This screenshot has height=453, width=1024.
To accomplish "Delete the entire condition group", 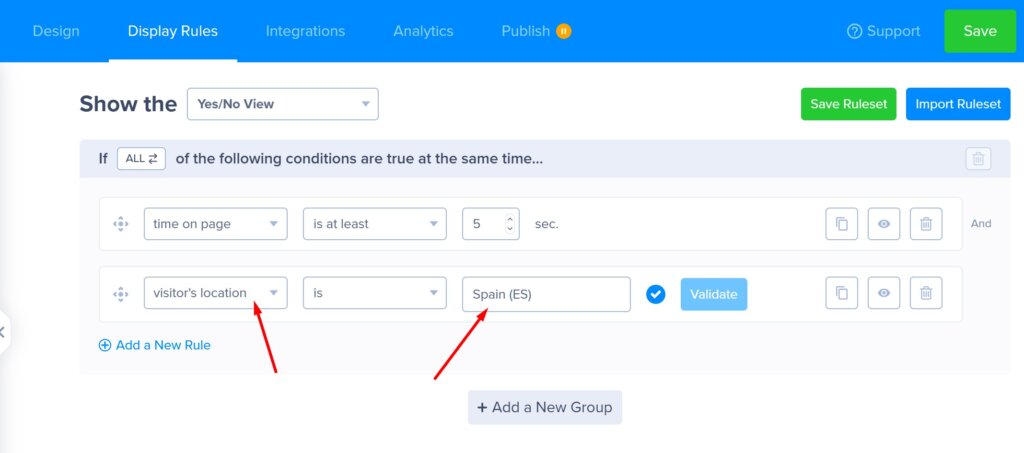I will click(978, 159).
